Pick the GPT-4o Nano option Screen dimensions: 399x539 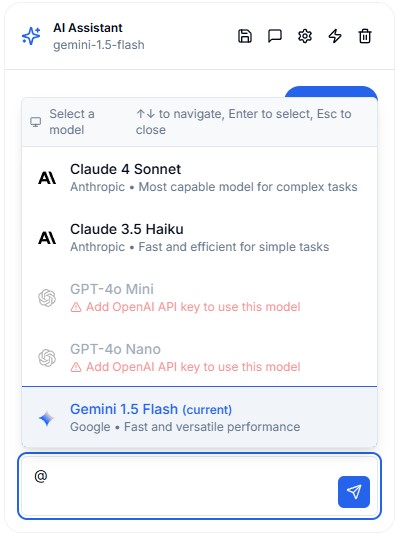[199, 358]
